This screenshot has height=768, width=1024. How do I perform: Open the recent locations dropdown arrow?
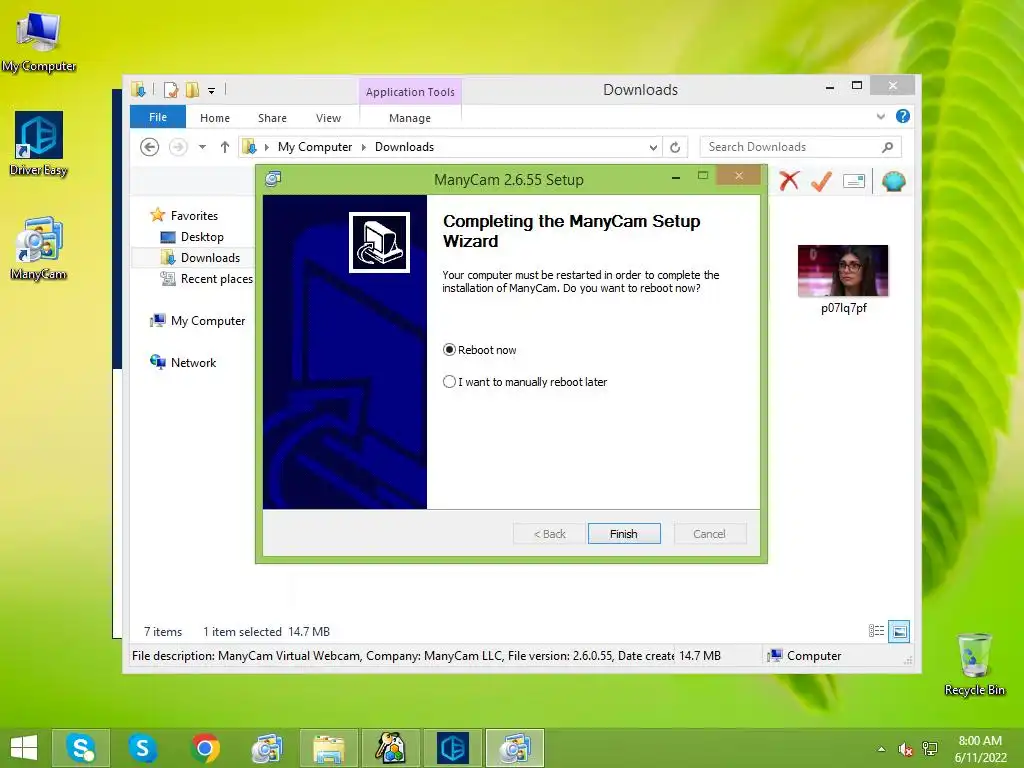point(202,147)
